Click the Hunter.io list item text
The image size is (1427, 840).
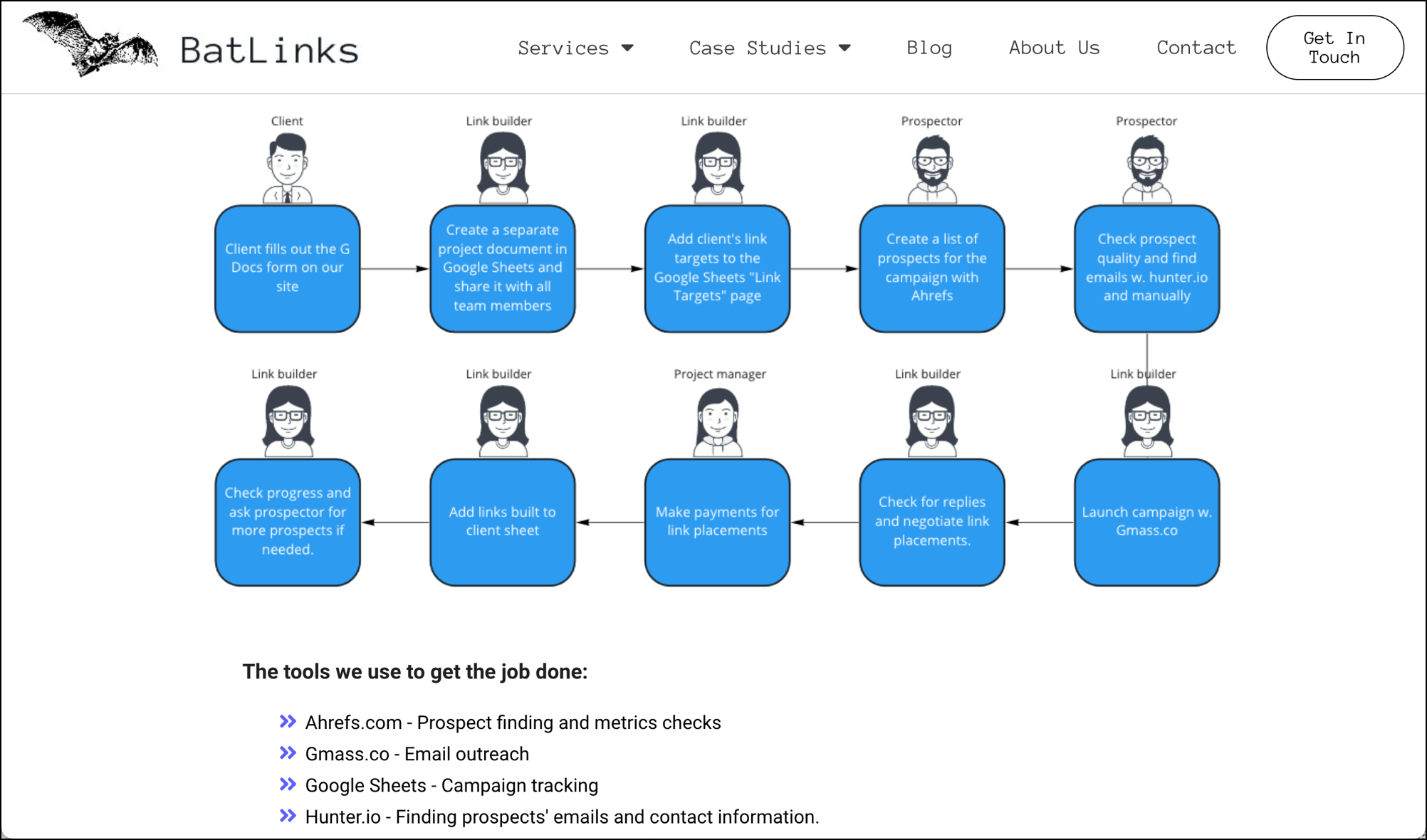(562, 817)
